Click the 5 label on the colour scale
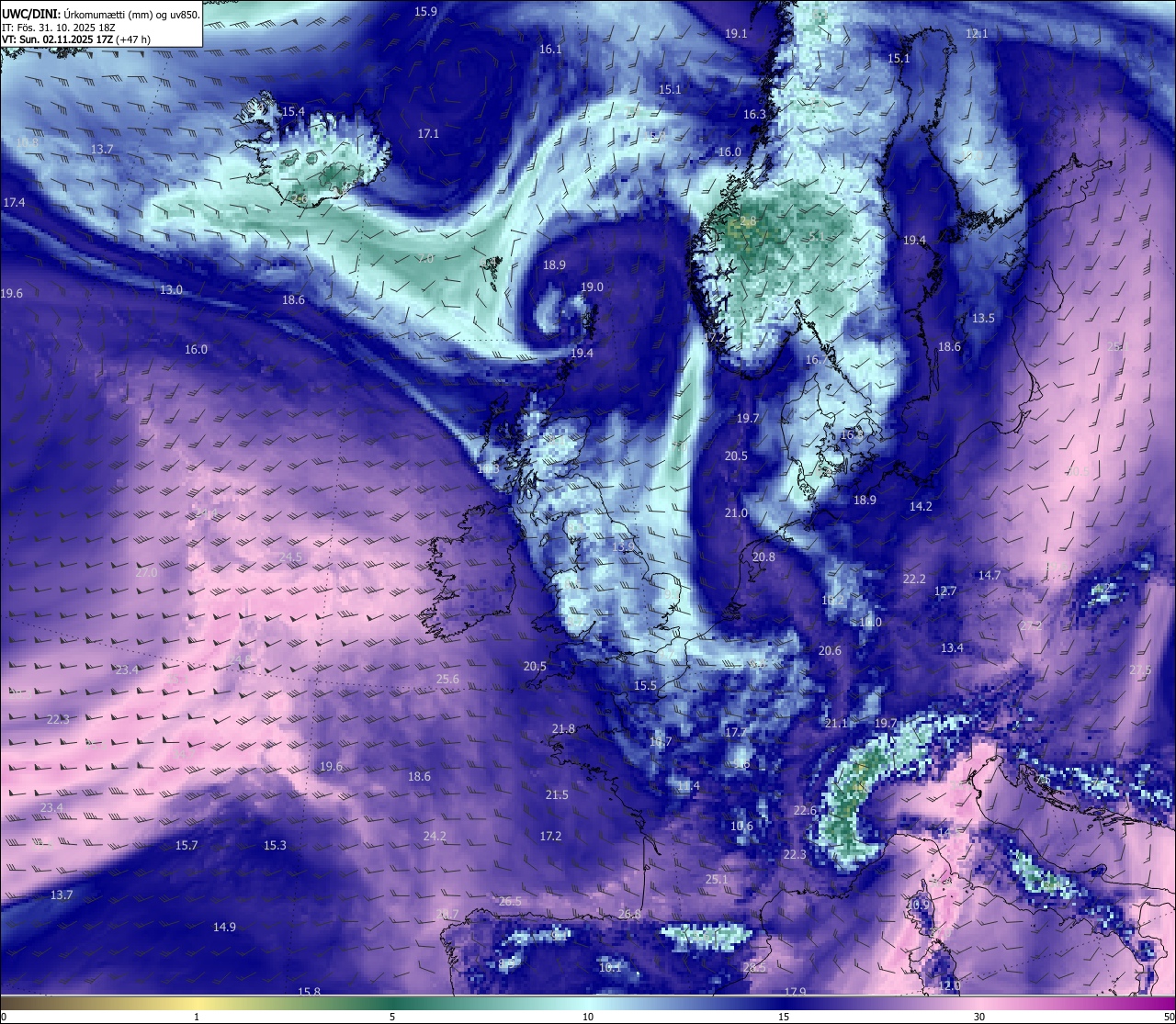The height and width of the screenshot is (1024, 1176). tap(392, 1017)
